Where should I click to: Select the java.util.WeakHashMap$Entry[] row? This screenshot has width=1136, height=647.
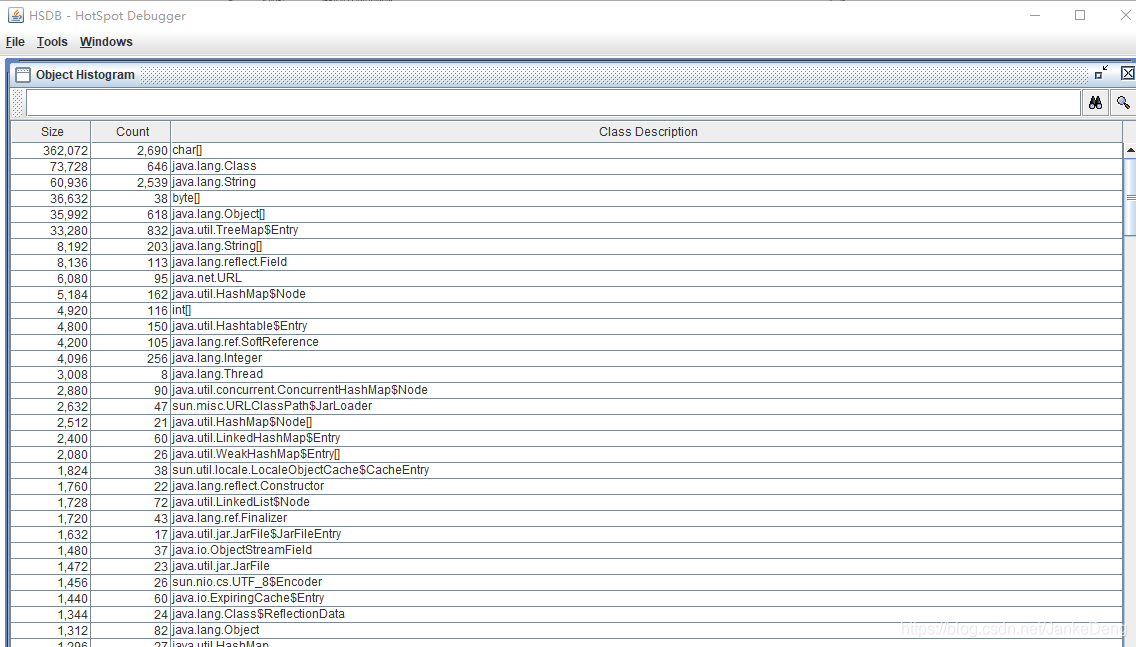(567, 454)
